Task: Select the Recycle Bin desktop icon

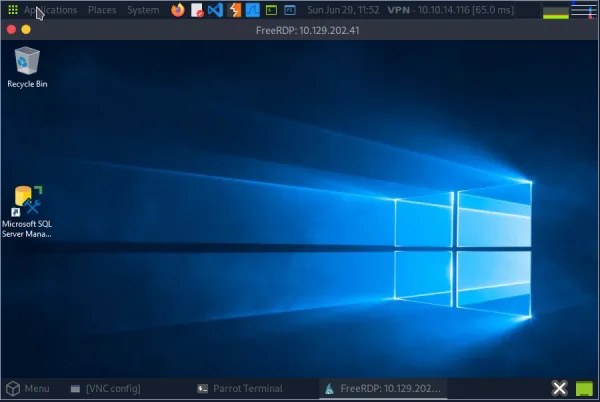Action: click(x=27, y=67)
